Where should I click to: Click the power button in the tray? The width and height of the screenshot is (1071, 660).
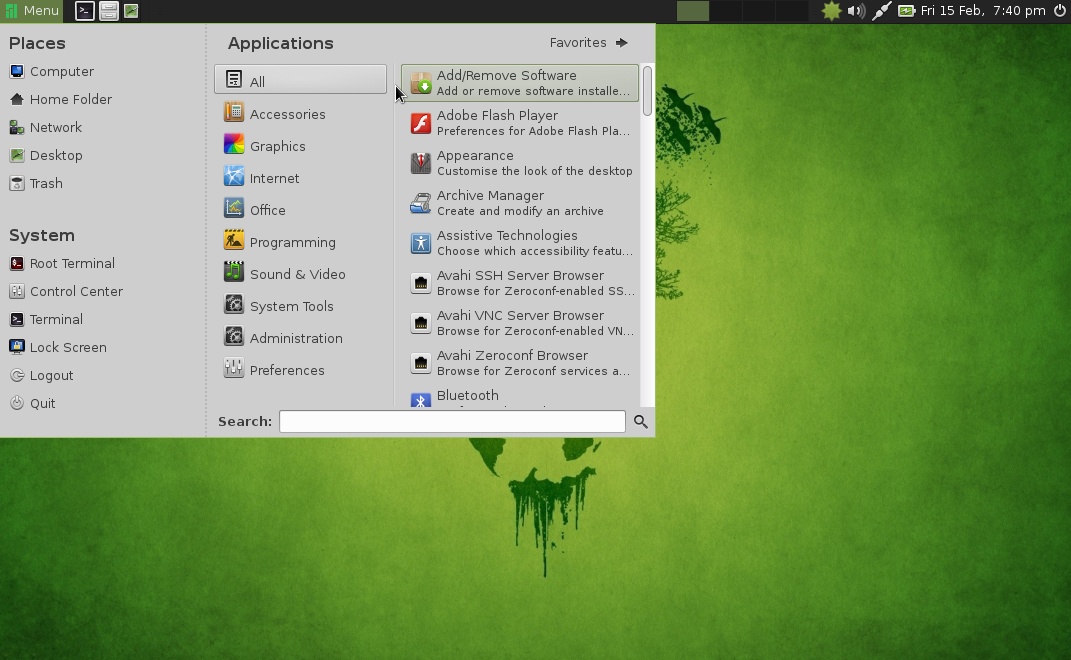1057,11
